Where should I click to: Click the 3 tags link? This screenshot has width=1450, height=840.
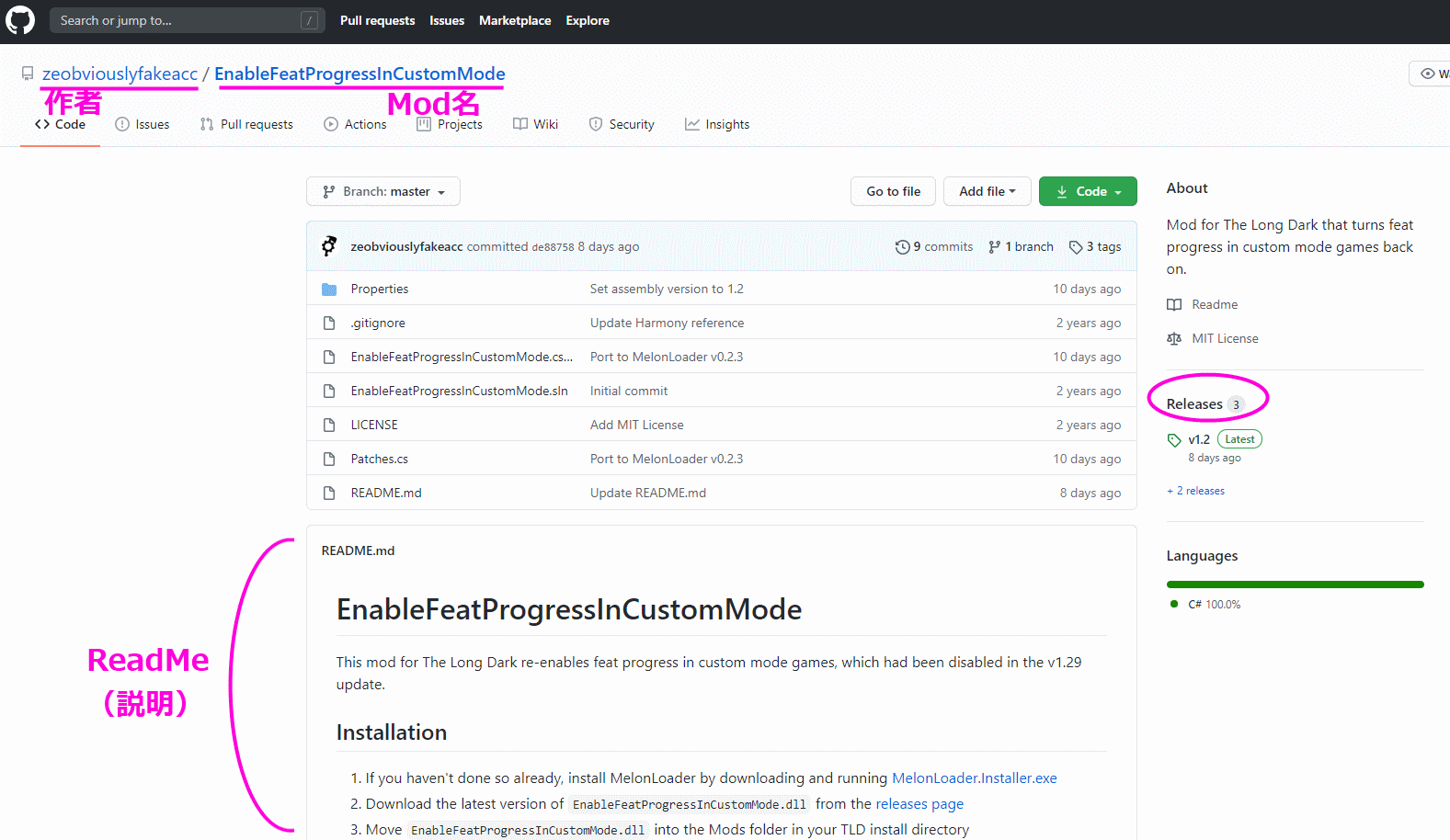pos(1095,246)
